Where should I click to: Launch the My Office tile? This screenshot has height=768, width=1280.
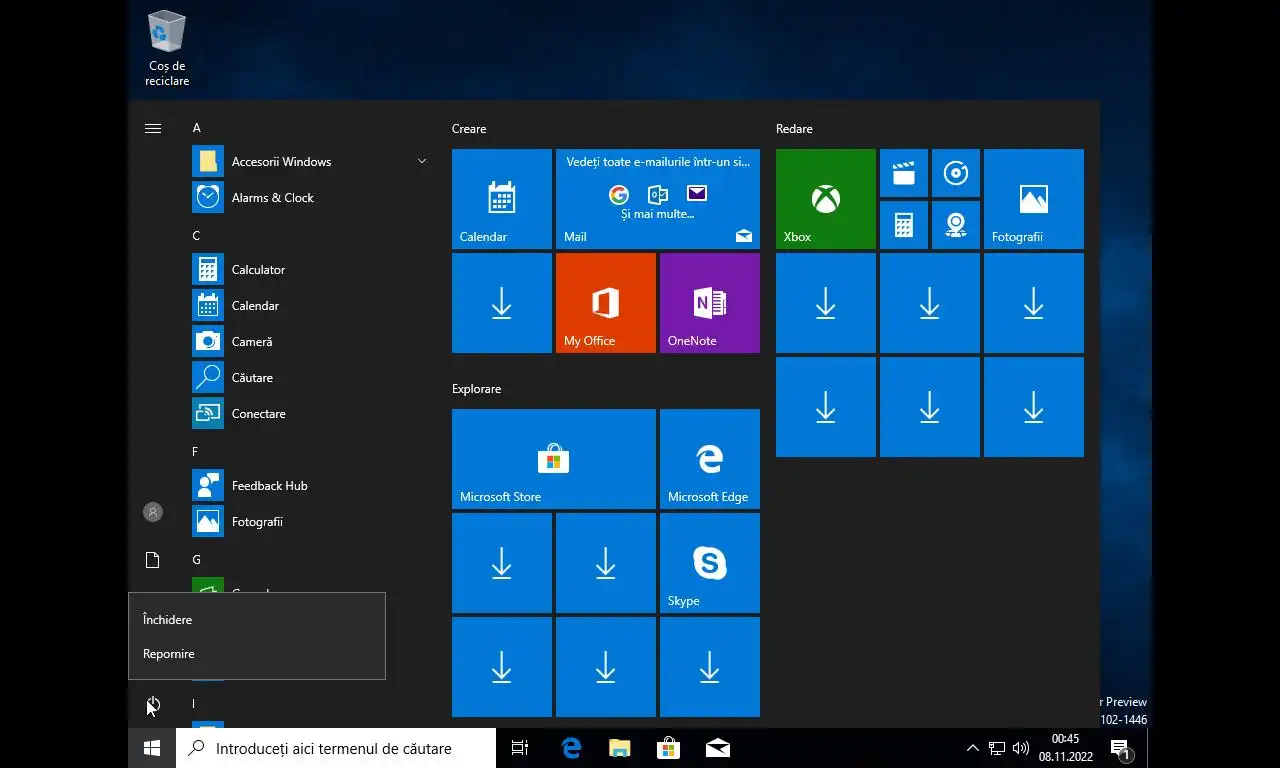click(606, 303)
